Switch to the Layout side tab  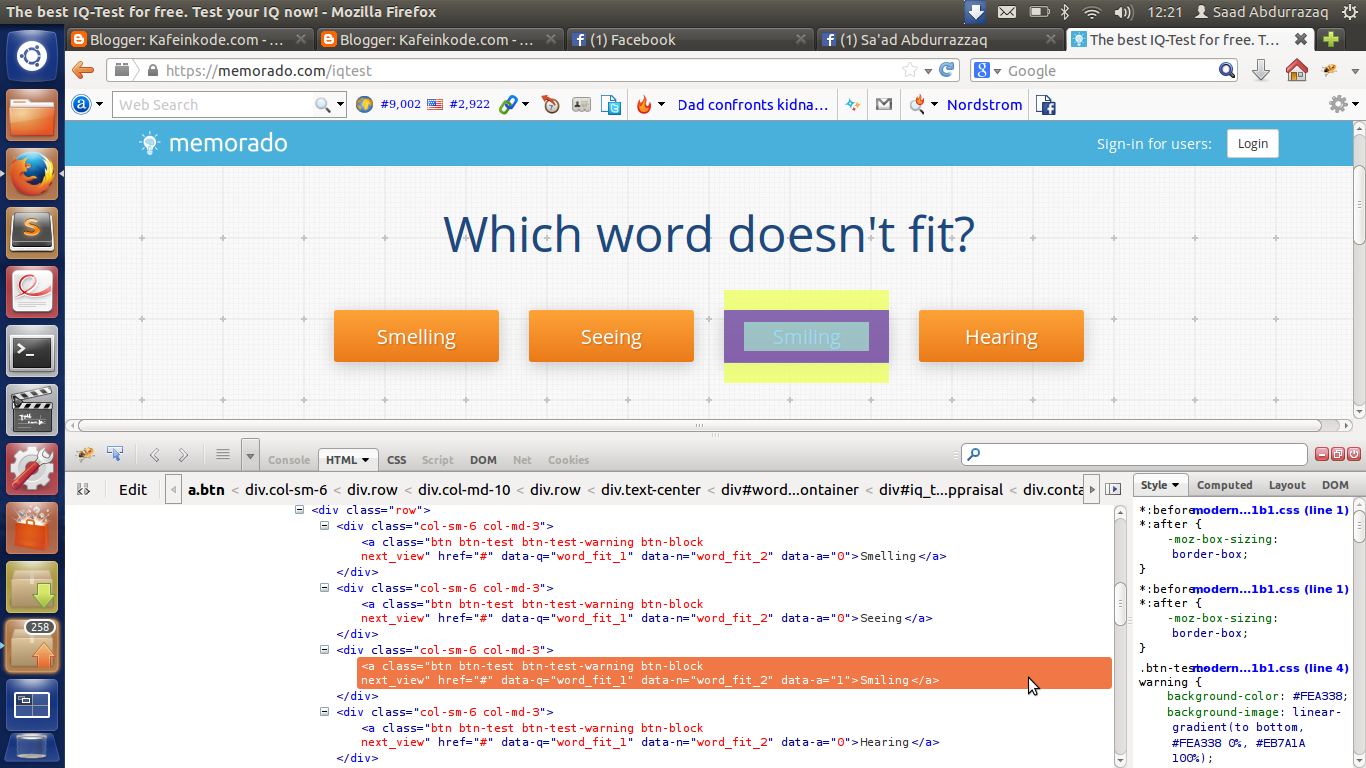tap(1287, 485)
